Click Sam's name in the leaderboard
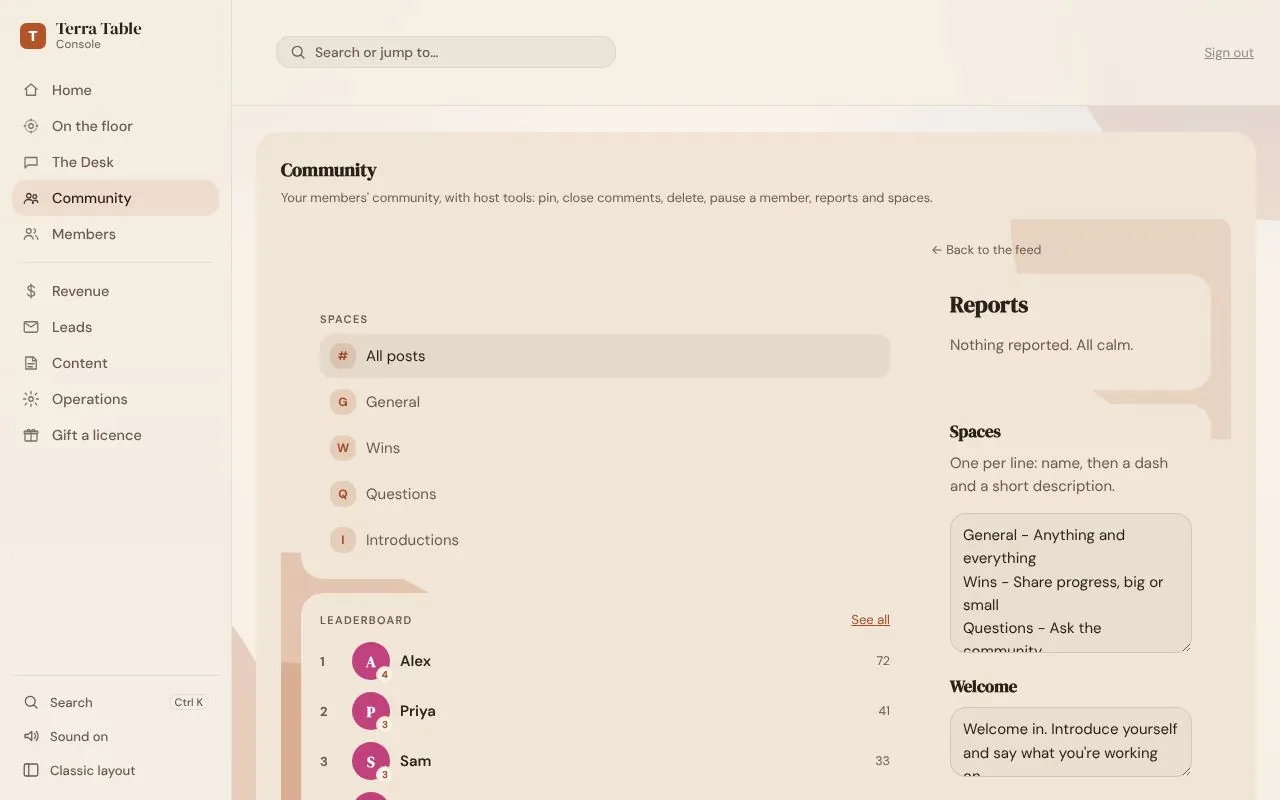 coord(416,761)
